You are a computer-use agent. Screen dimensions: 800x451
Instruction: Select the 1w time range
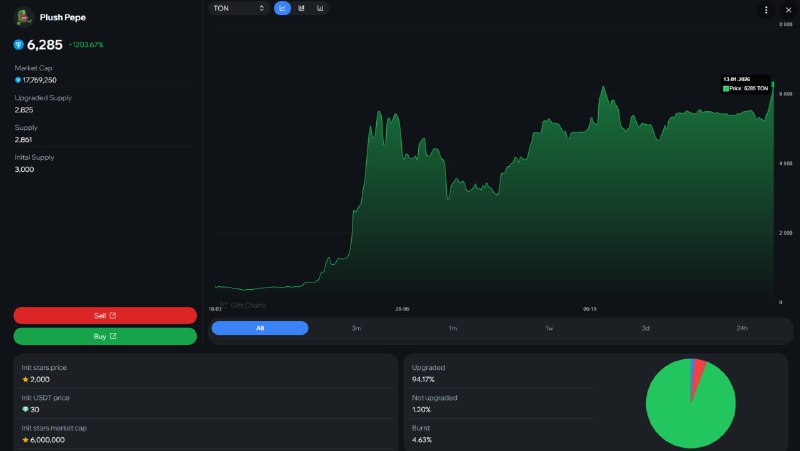pyautogui.click(x=549, y=328)
